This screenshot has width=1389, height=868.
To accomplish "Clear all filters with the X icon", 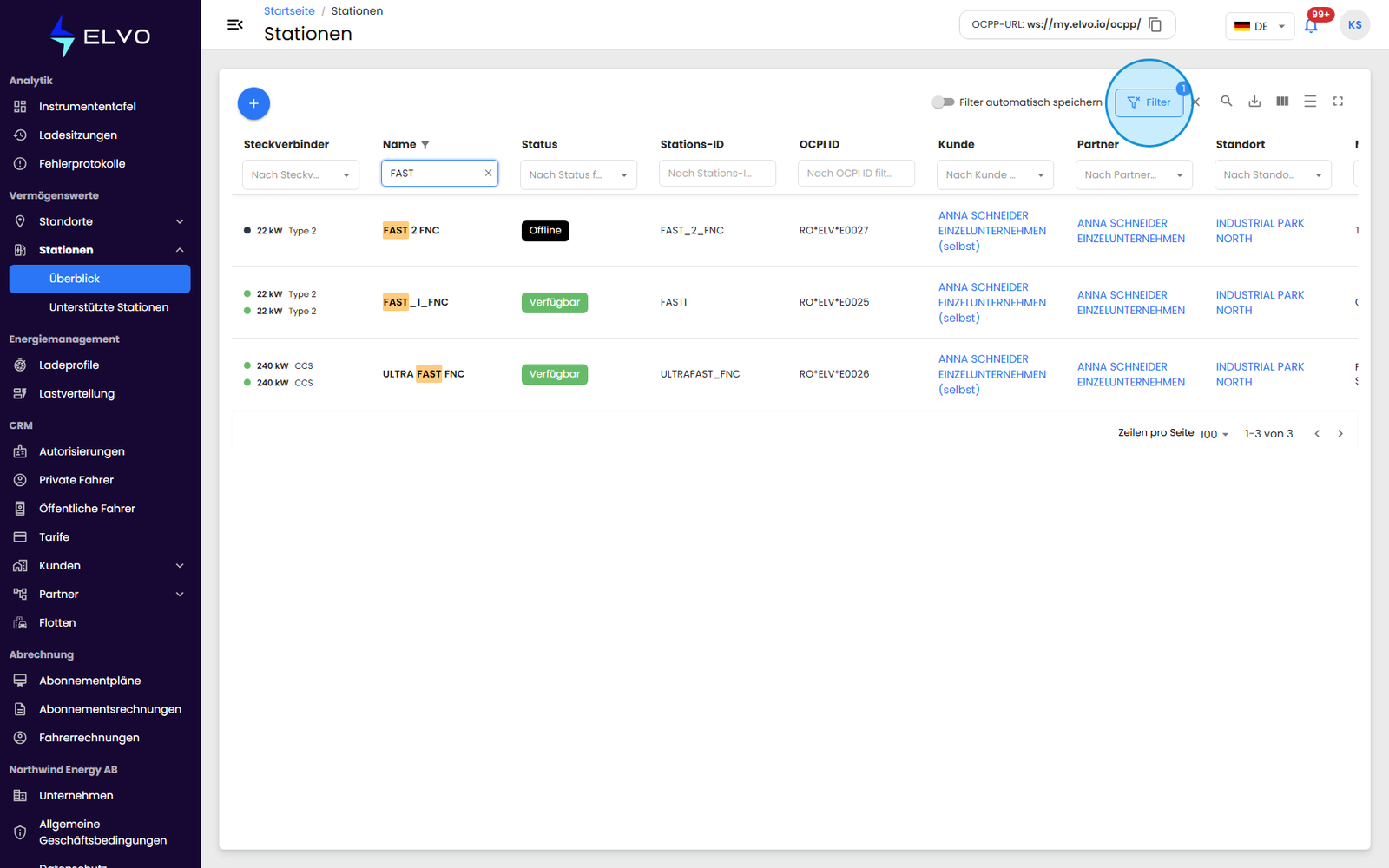I will coord(1195,102).
